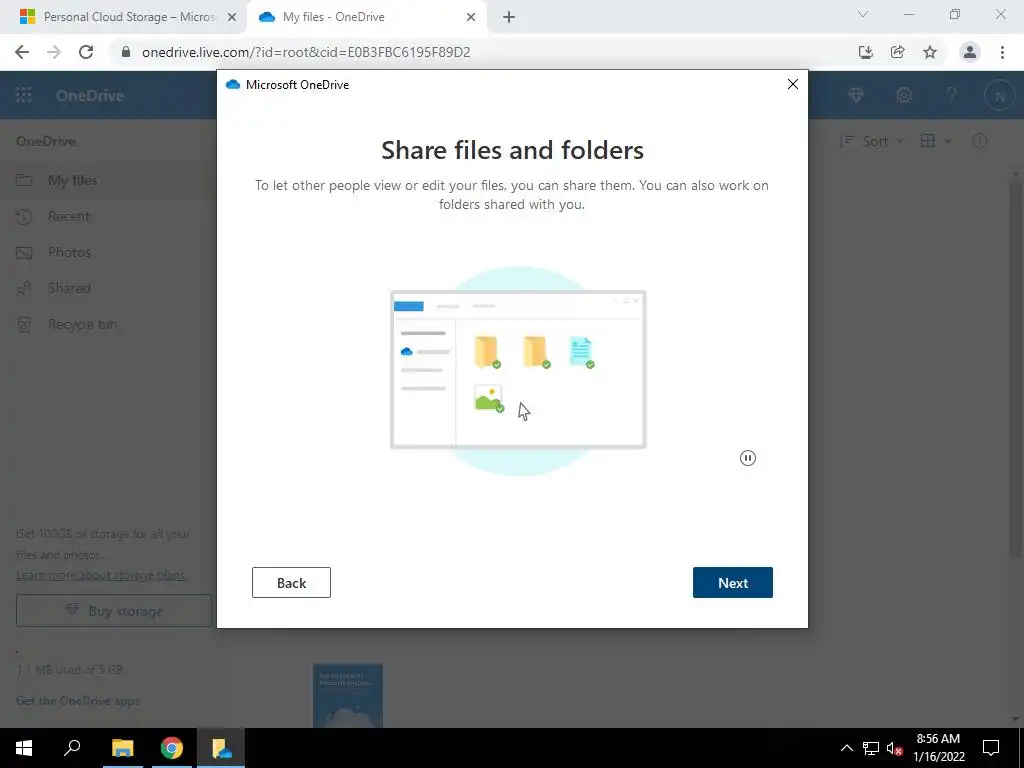This screenshot has width=1024, height=768.
Task: Open Learn more about storage plans link
Action: click(x=101, y=575)
